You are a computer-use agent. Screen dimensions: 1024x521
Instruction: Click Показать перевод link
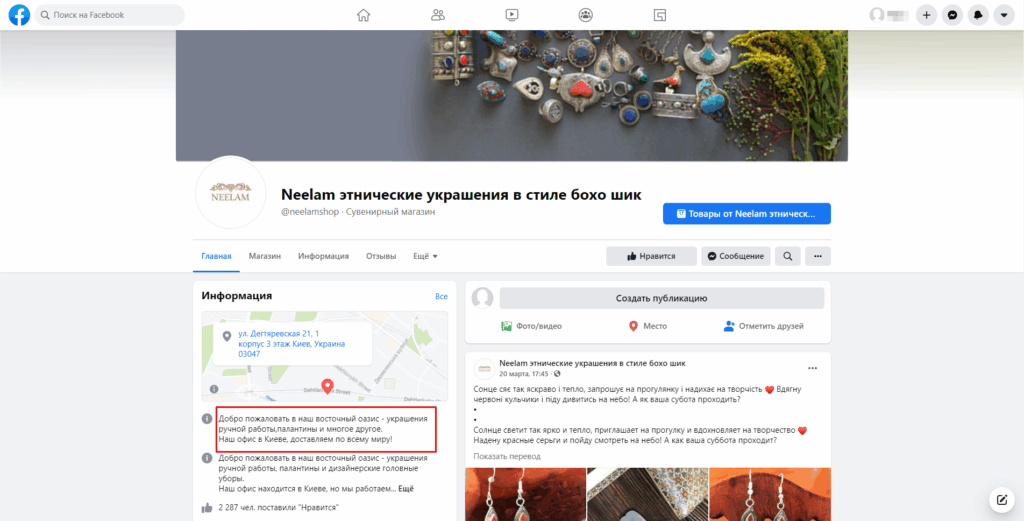point(507,456)
